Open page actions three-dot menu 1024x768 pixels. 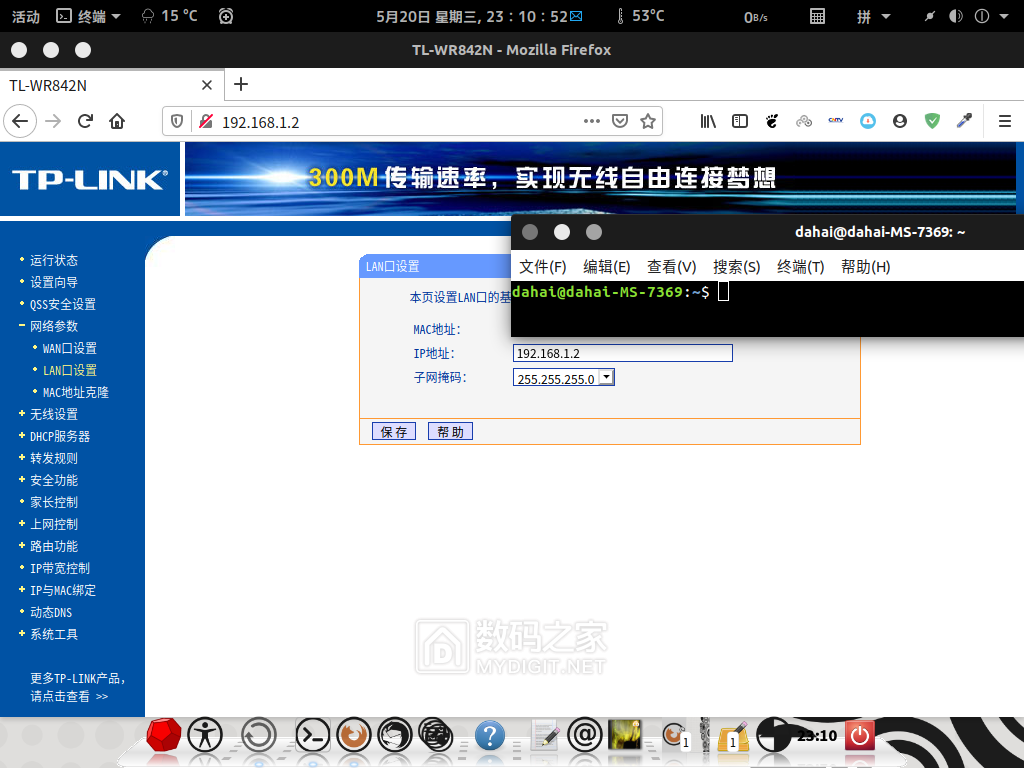click(592, 121)
